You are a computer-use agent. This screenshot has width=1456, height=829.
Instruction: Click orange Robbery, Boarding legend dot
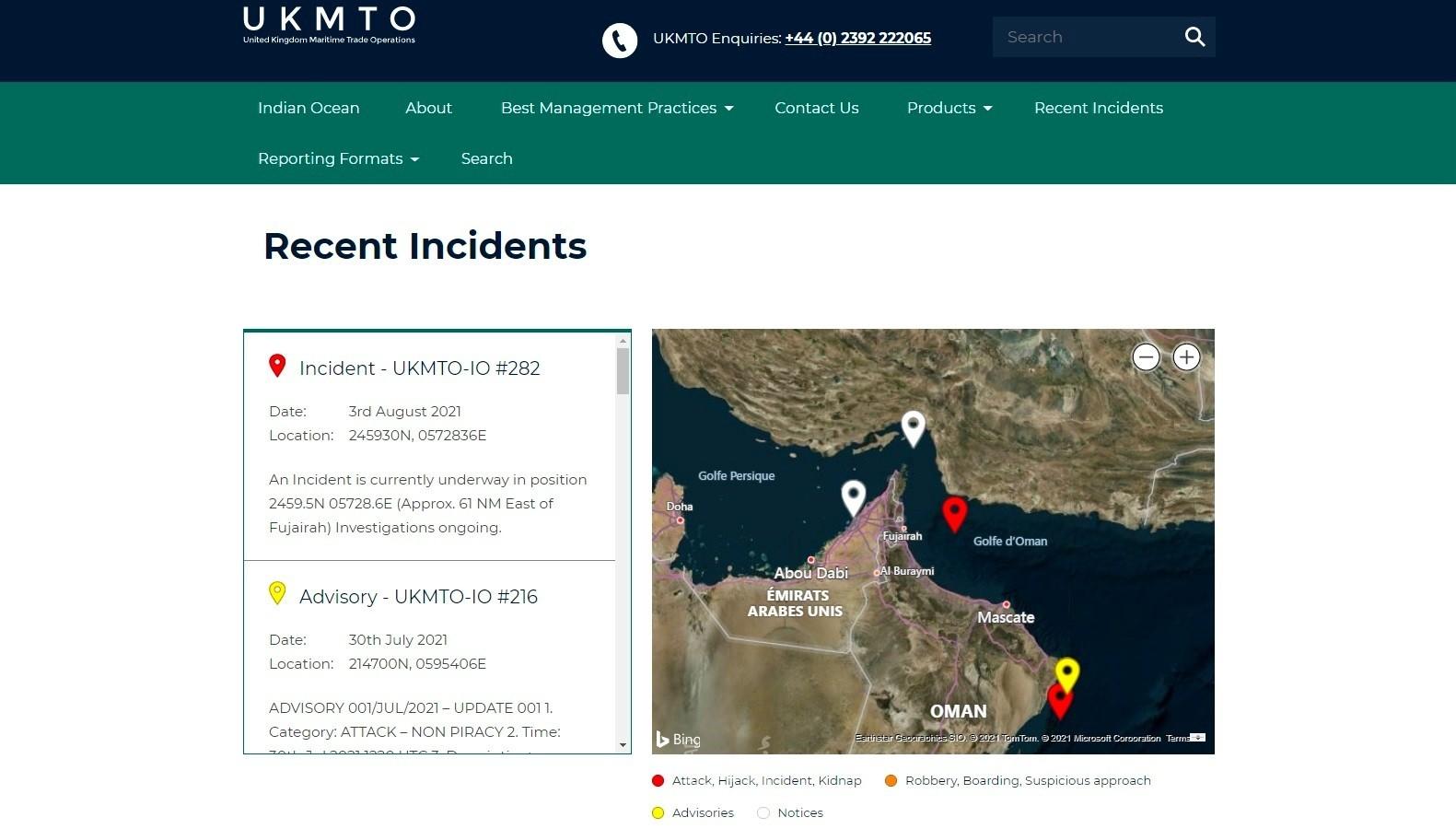(x=891, y=781)
